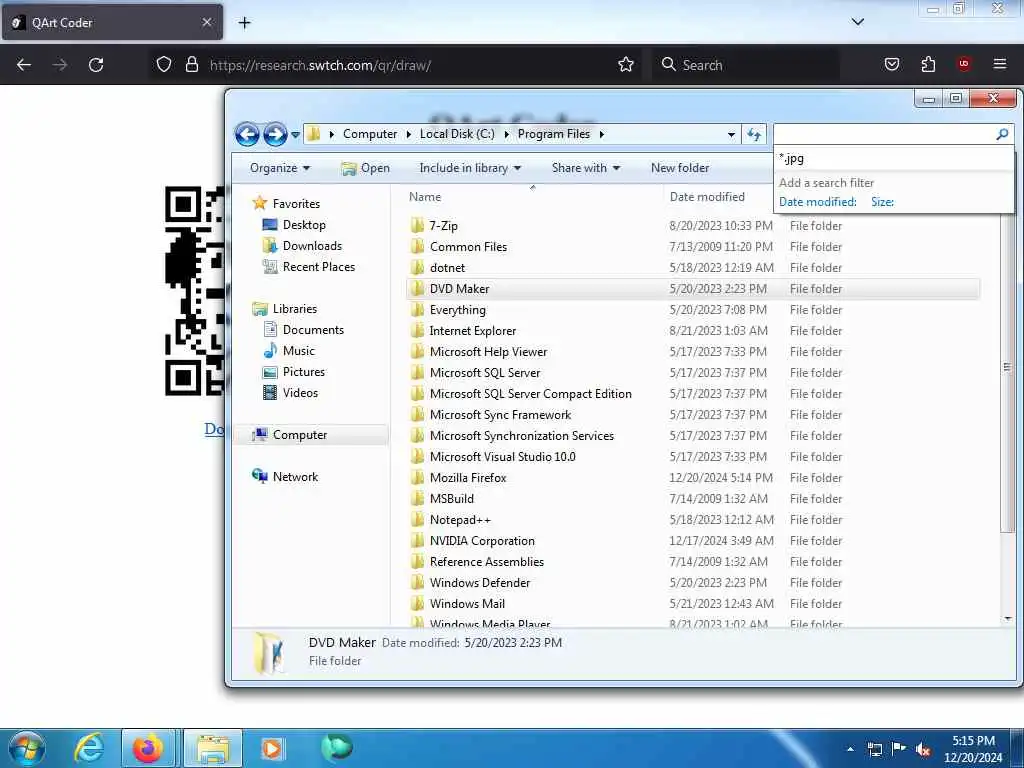Add Size search filter
The image size is (1024, 768).
pyautogui.click(x=882, y=202)
